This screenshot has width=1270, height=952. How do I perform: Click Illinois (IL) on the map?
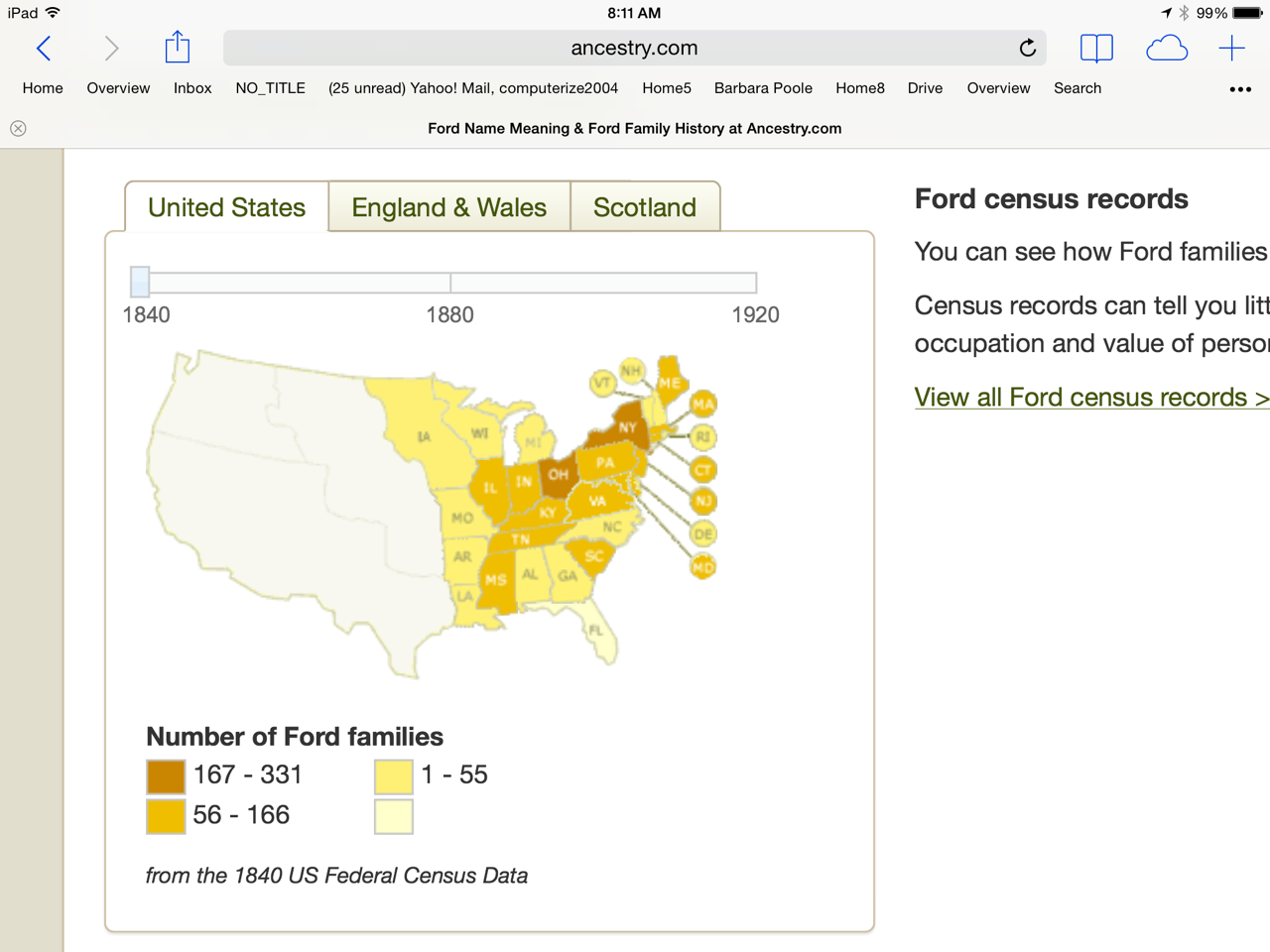490,488
